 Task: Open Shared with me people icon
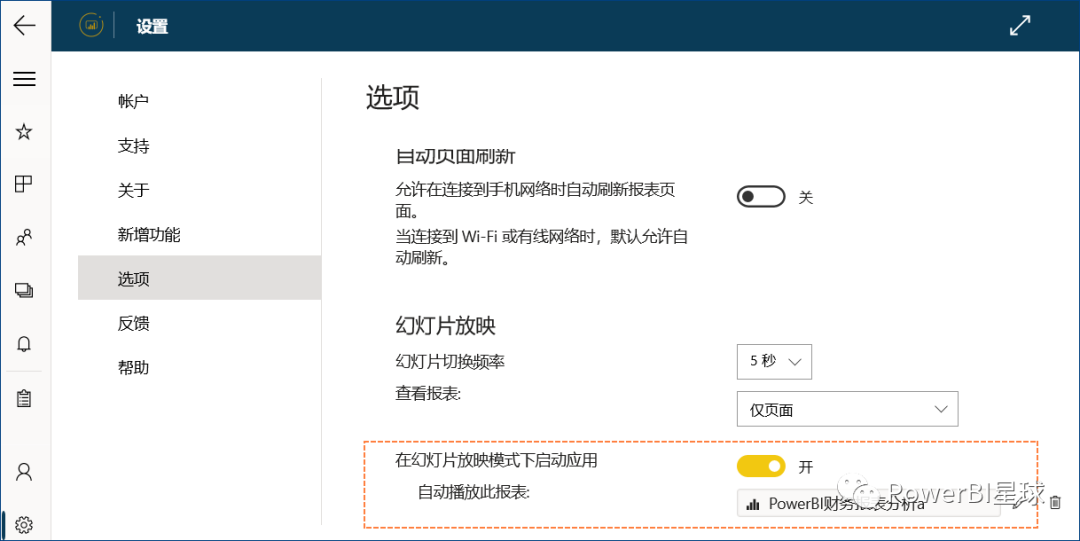pyautogui.click(x=24, y=238)
